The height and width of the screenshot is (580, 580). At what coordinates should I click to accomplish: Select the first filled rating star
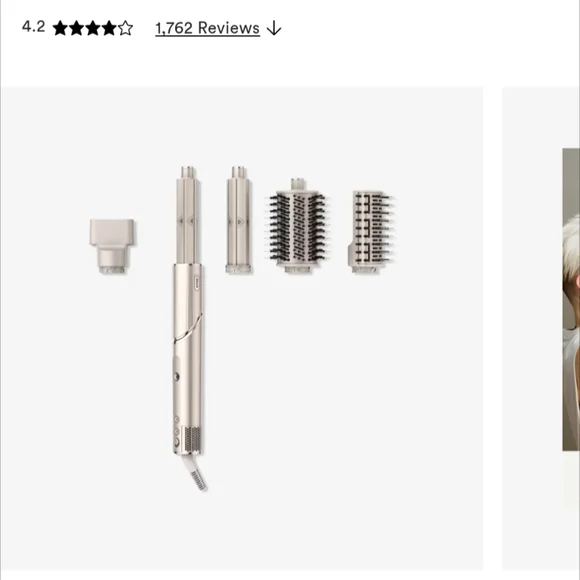coord(60,28)
